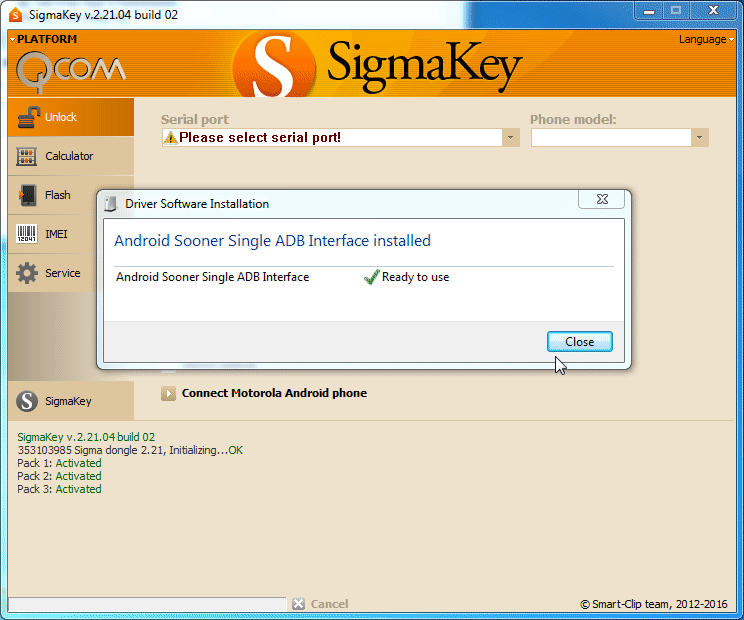Click 'Android Sooner Single ADB Interface' device row
Screen dimensions: 744x620
tap(213, 277)
